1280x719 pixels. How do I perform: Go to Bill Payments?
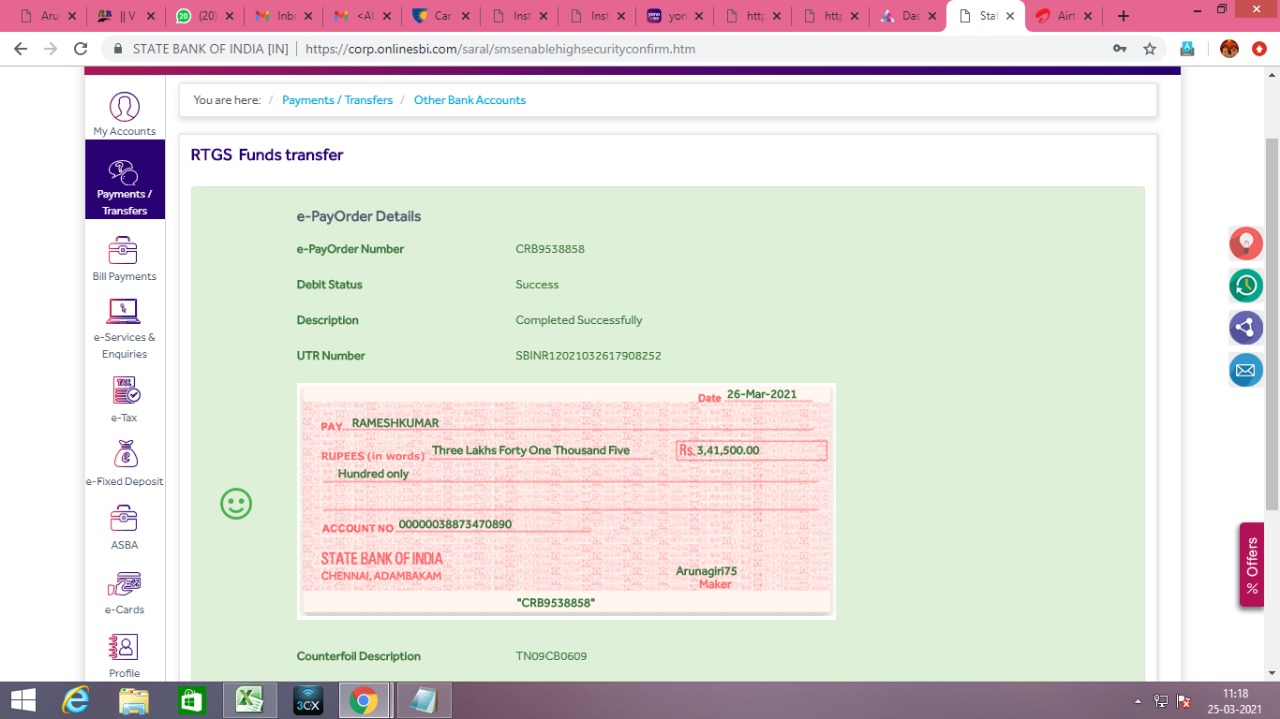tap(124, 259)
